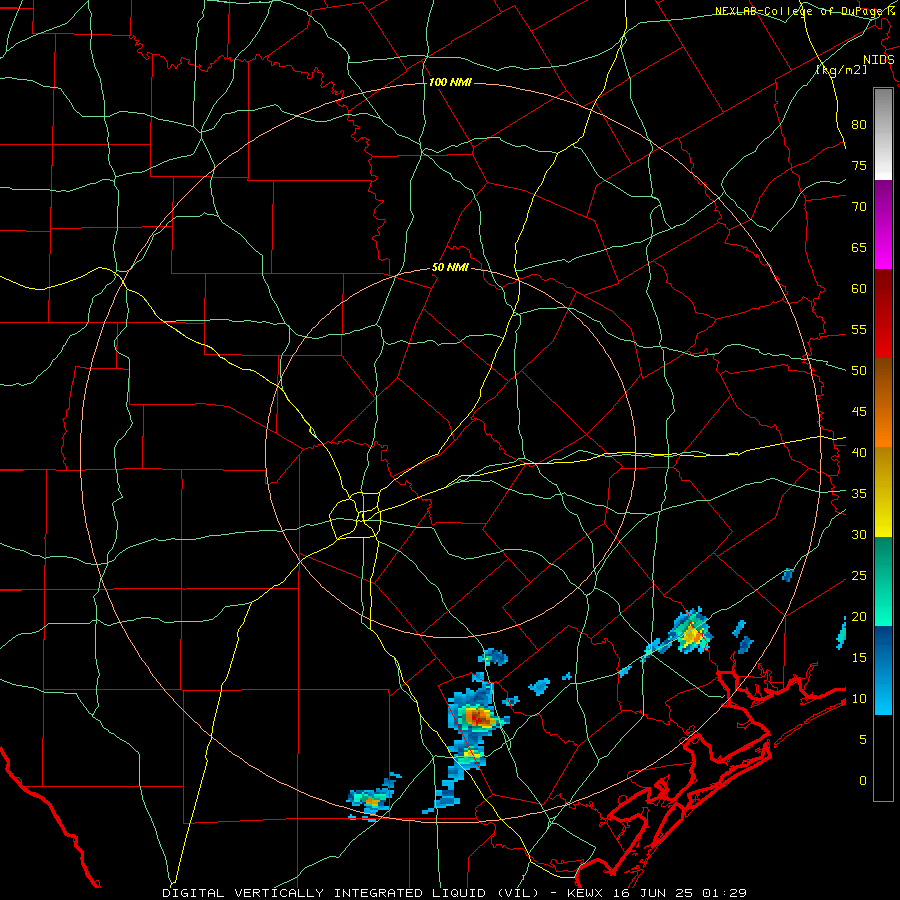
Task: Select the orange-brown segment of the color scale
Action: click(883, 403)
